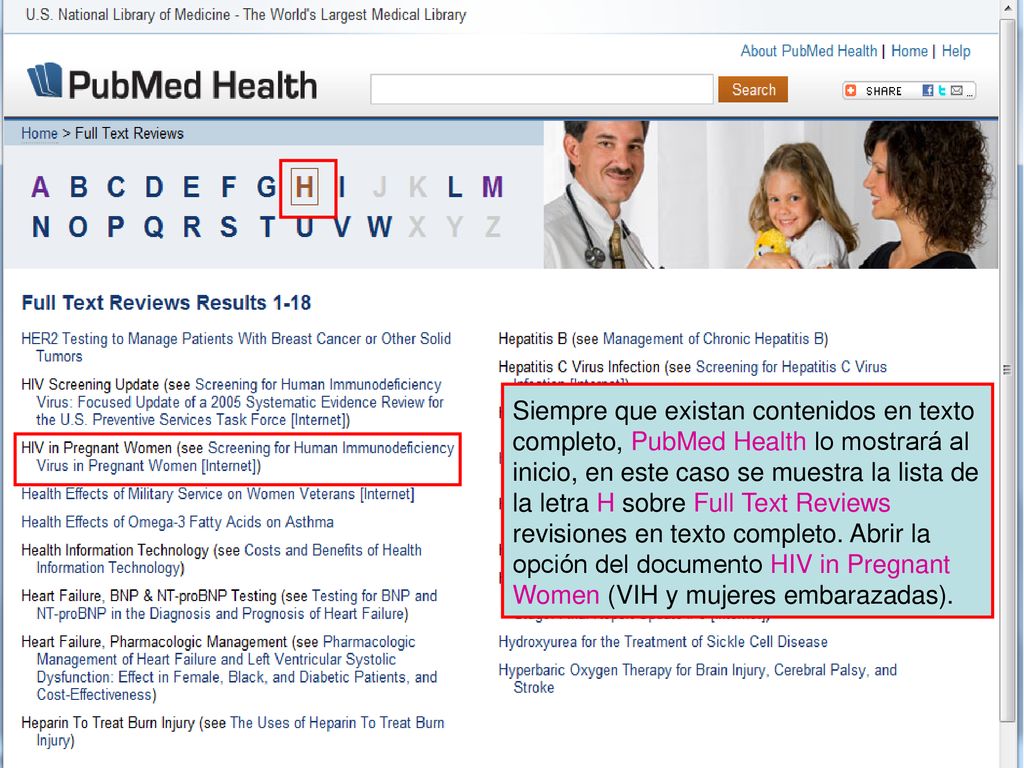This screenshot has height=768, width=1024.
Task: Open Testing for BNP and NT-proBNP link
Action: [x=237, y=605]
